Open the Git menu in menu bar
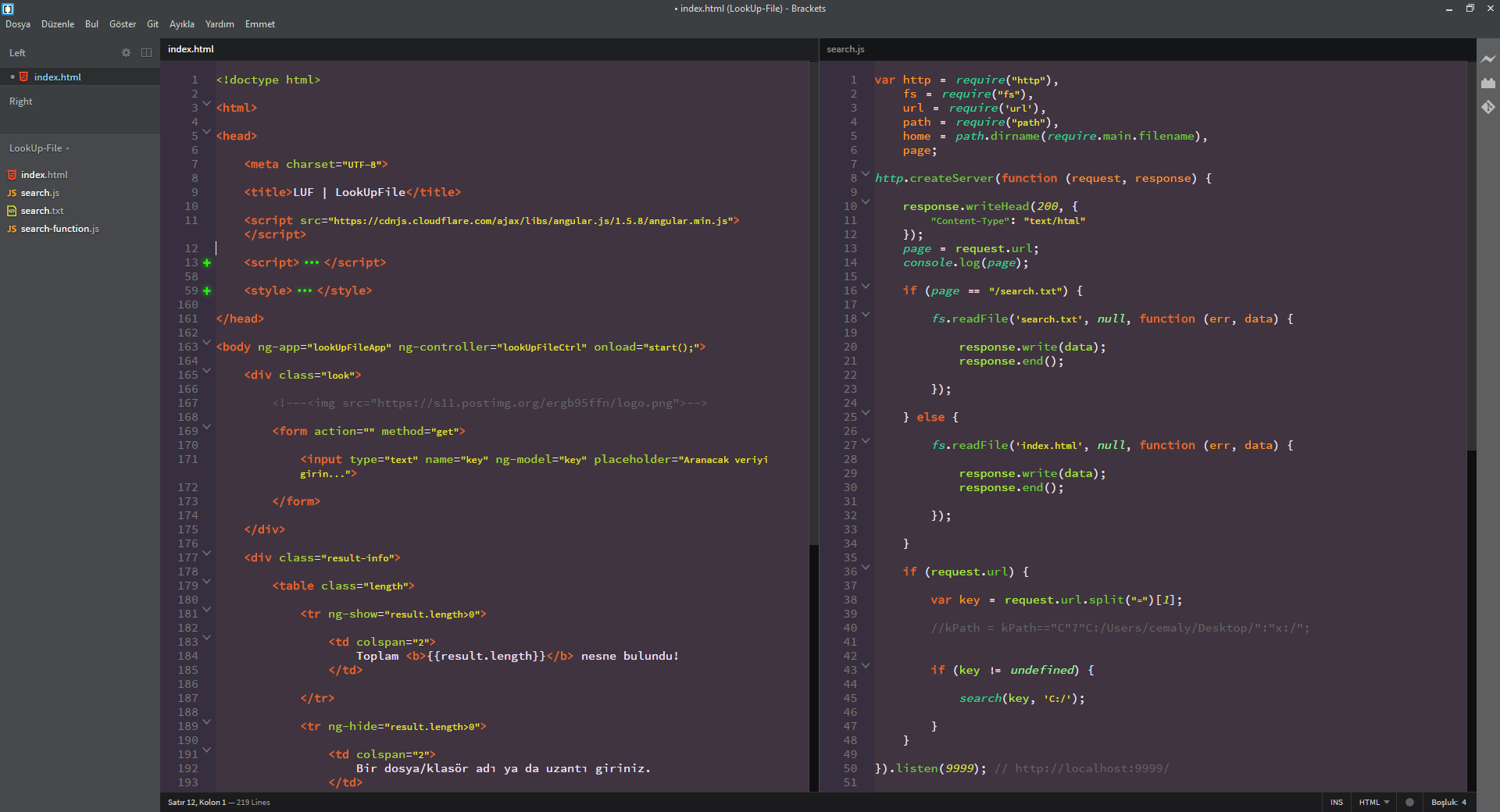Viewport: 1500px width, 812px height. point(152,24)
